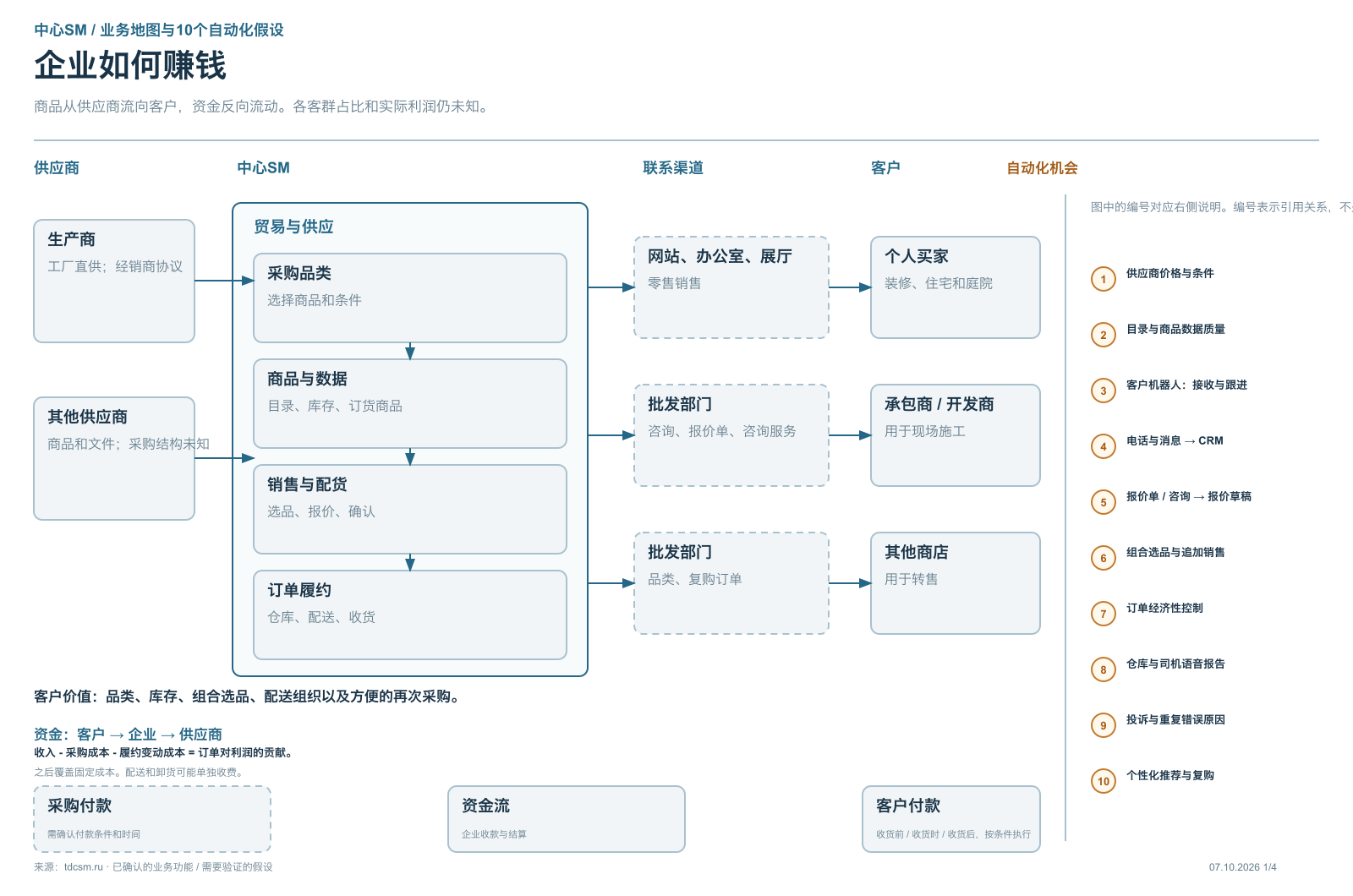Select the 商品与数据 block
The height and width of the screenshot is (896, 1353).
point(410,403)
